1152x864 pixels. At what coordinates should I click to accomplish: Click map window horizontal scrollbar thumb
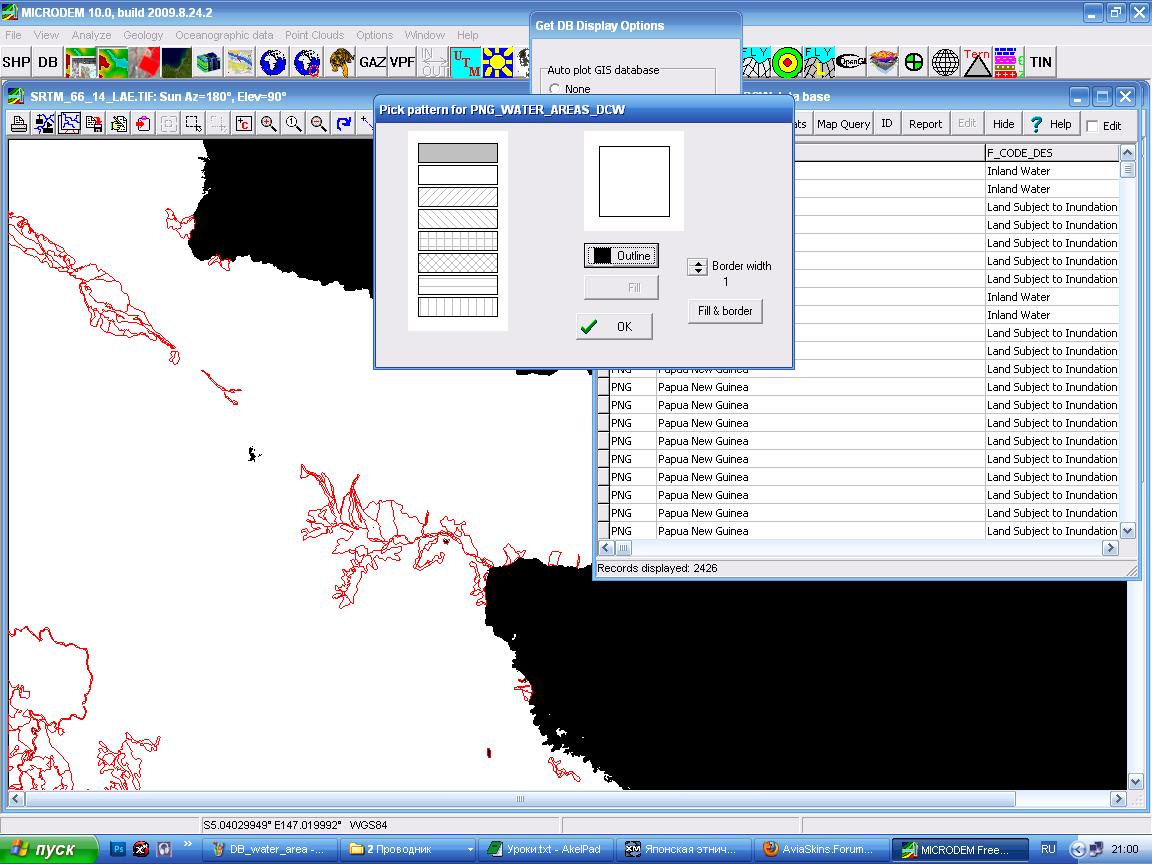click(x=520, y=799)
